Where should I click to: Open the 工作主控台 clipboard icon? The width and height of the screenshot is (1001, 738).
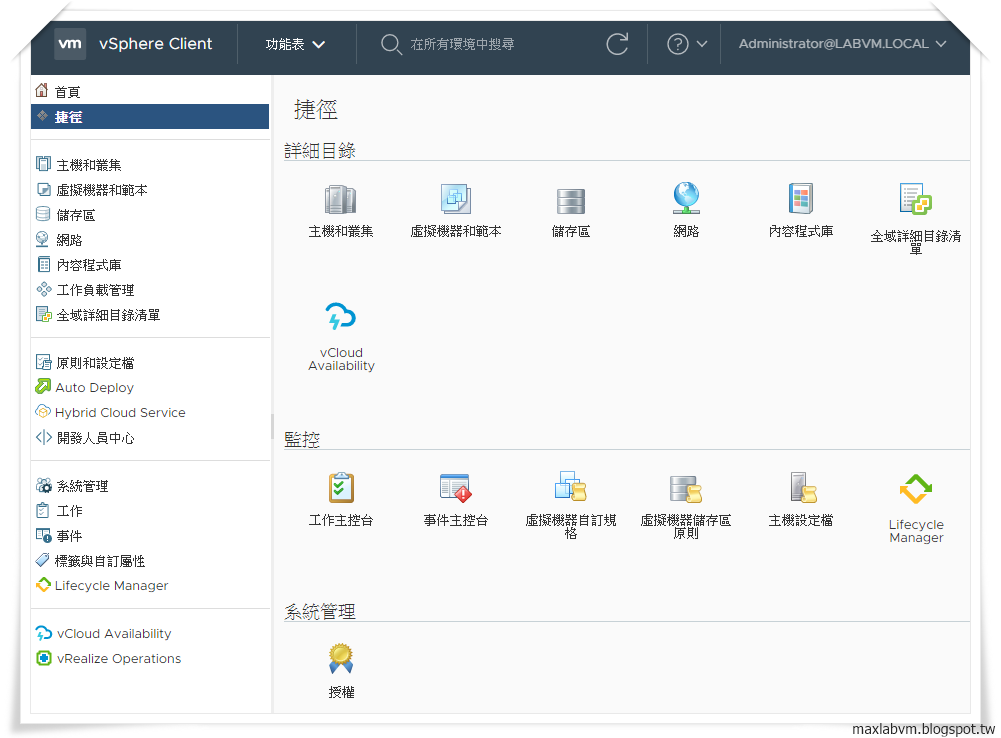pyautogui.click(x=340, y=488)
